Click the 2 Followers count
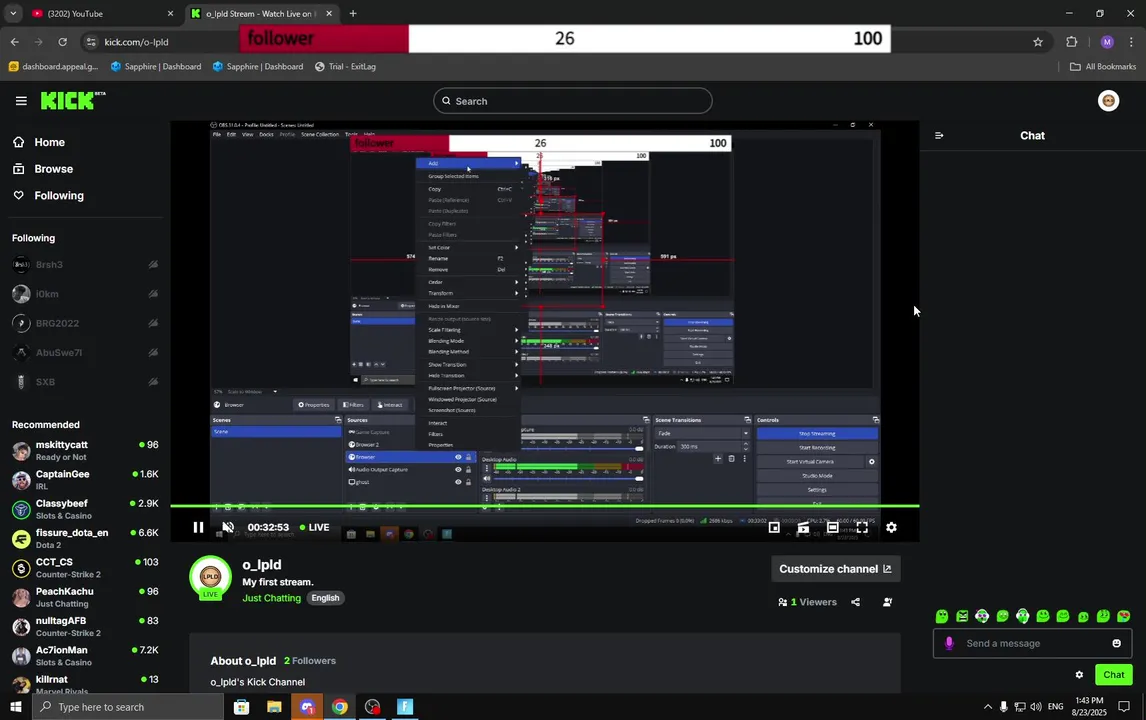The image size is (1146, 720). click(x=310, y=661)
